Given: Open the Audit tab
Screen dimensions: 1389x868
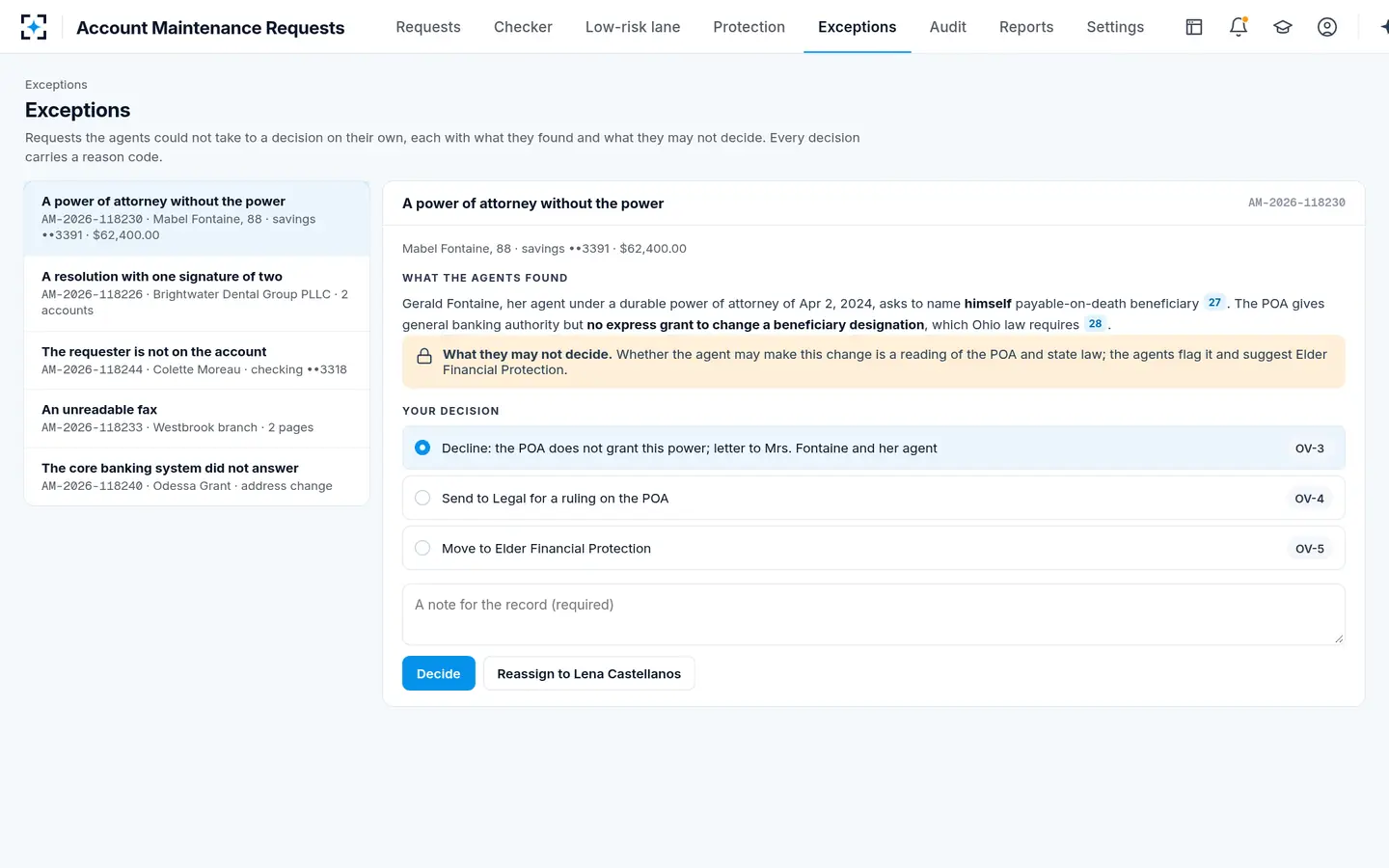Looking at the screenshot, I should pos(948,27).
